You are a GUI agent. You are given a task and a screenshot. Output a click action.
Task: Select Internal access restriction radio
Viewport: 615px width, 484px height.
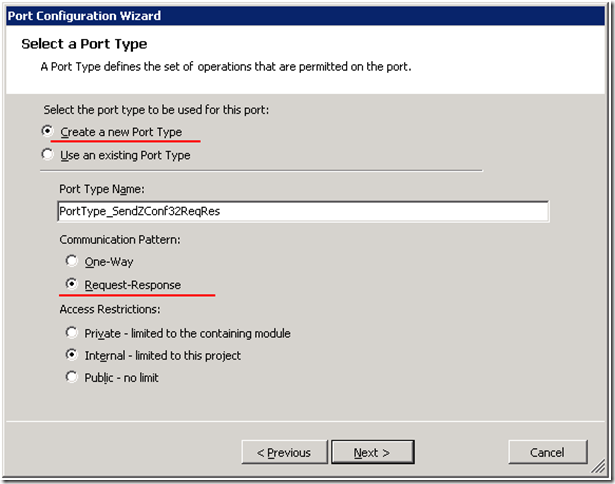71,355
